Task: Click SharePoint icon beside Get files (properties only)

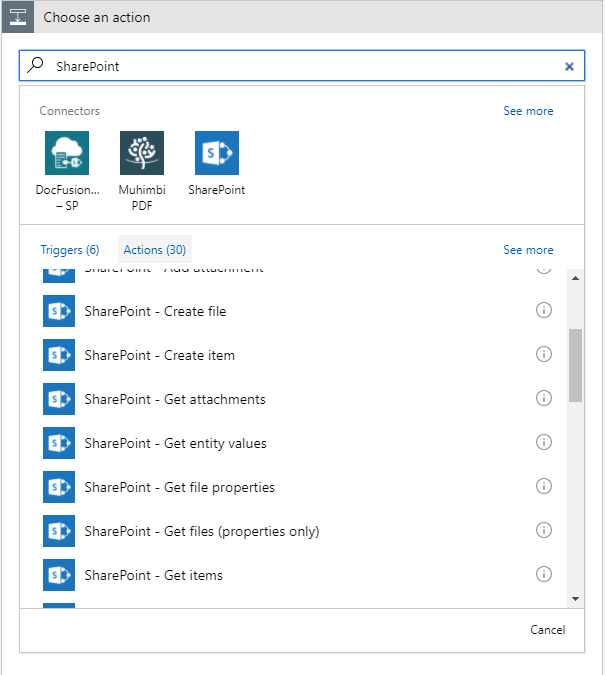Action: [x=59, y=531]
